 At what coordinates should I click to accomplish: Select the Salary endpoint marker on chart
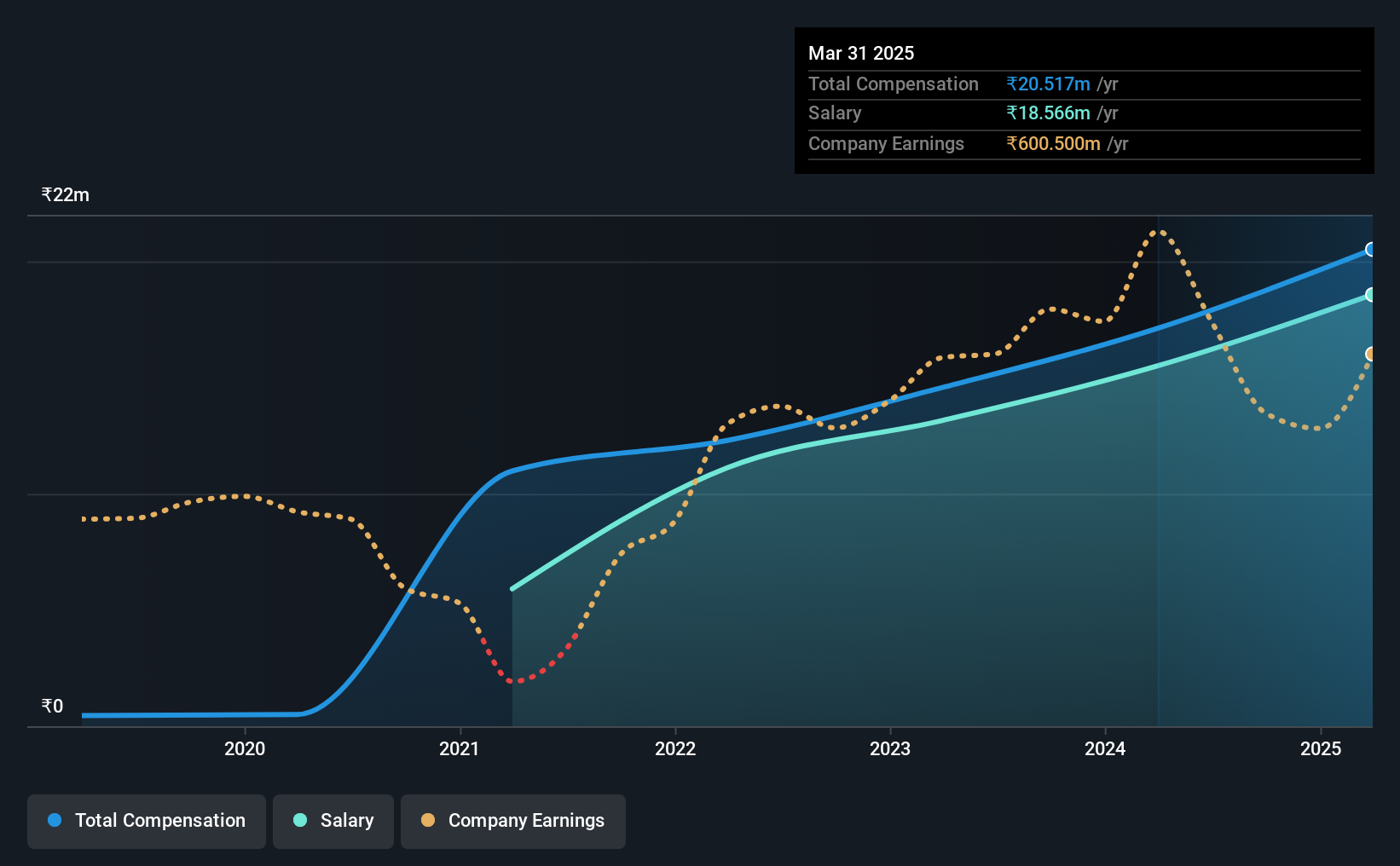coord(1371,295)
